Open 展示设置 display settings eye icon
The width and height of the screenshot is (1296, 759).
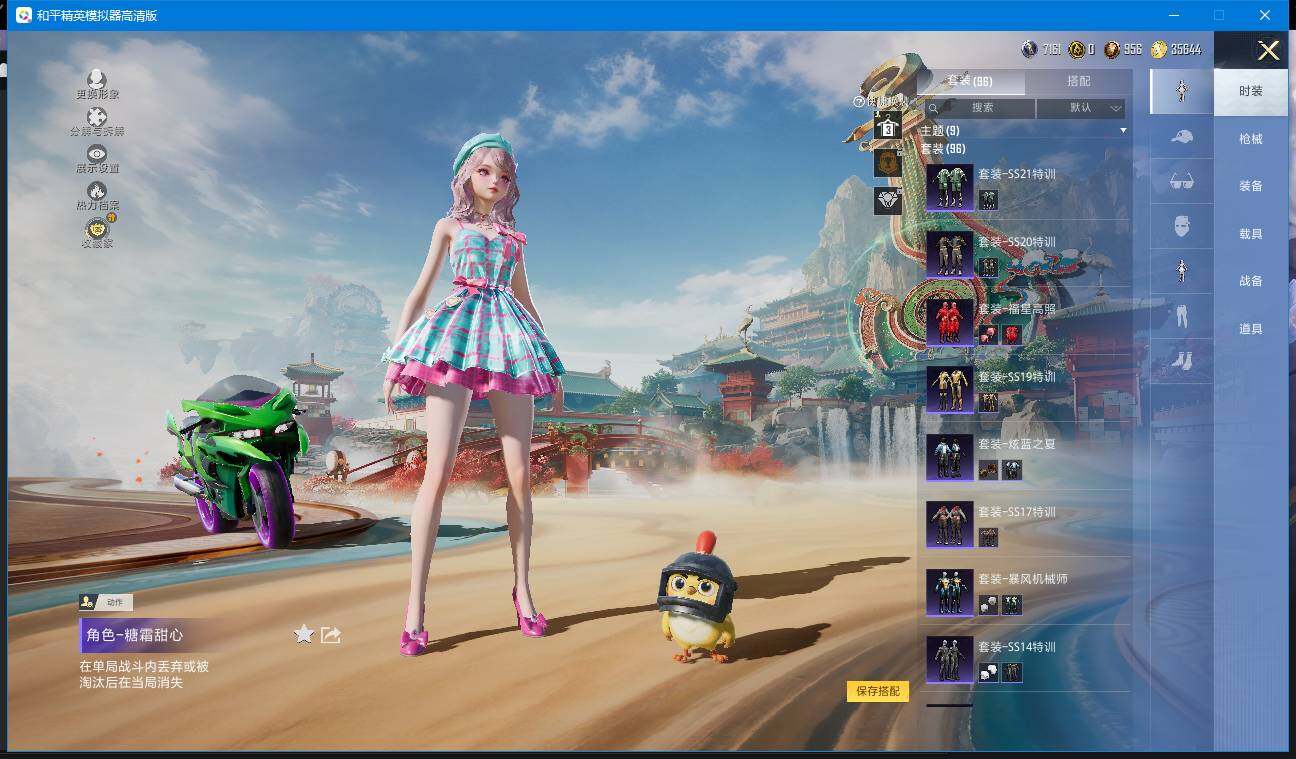[x=97, y=153]
